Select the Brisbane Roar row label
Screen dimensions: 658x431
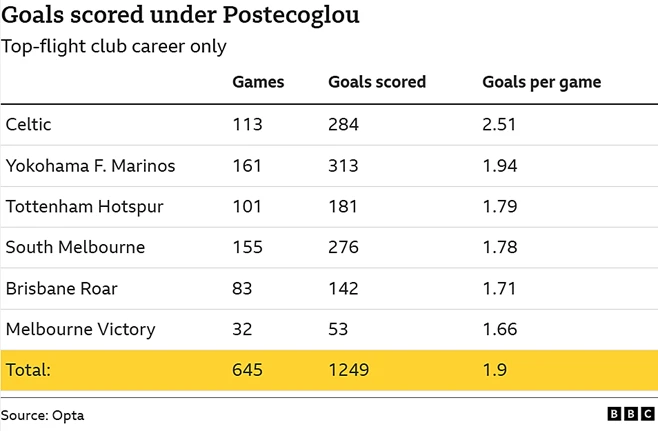click(61, 288)
